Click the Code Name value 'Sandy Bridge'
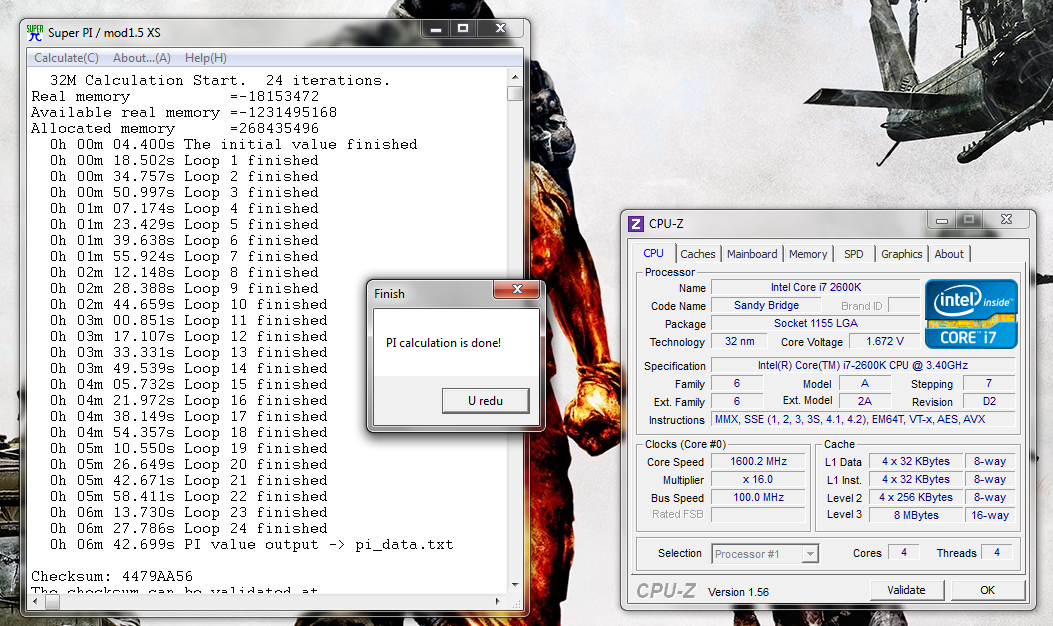Viewport: 1053px width, 626px height. tap(766, 305)
